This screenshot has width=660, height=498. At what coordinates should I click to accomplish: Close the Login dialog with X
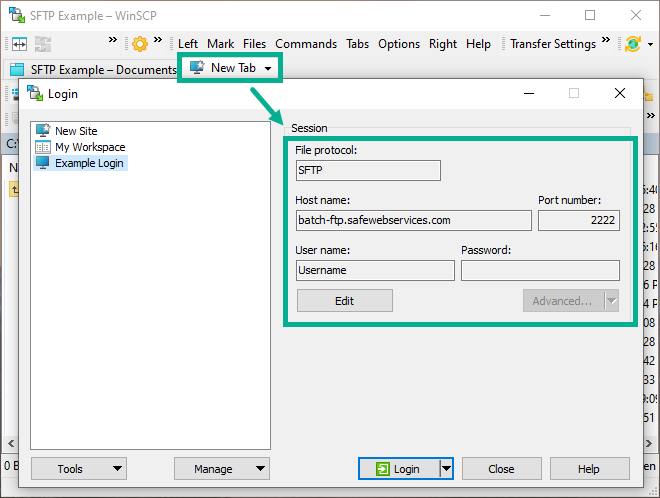pyautogui.click(x=620, y=93)
